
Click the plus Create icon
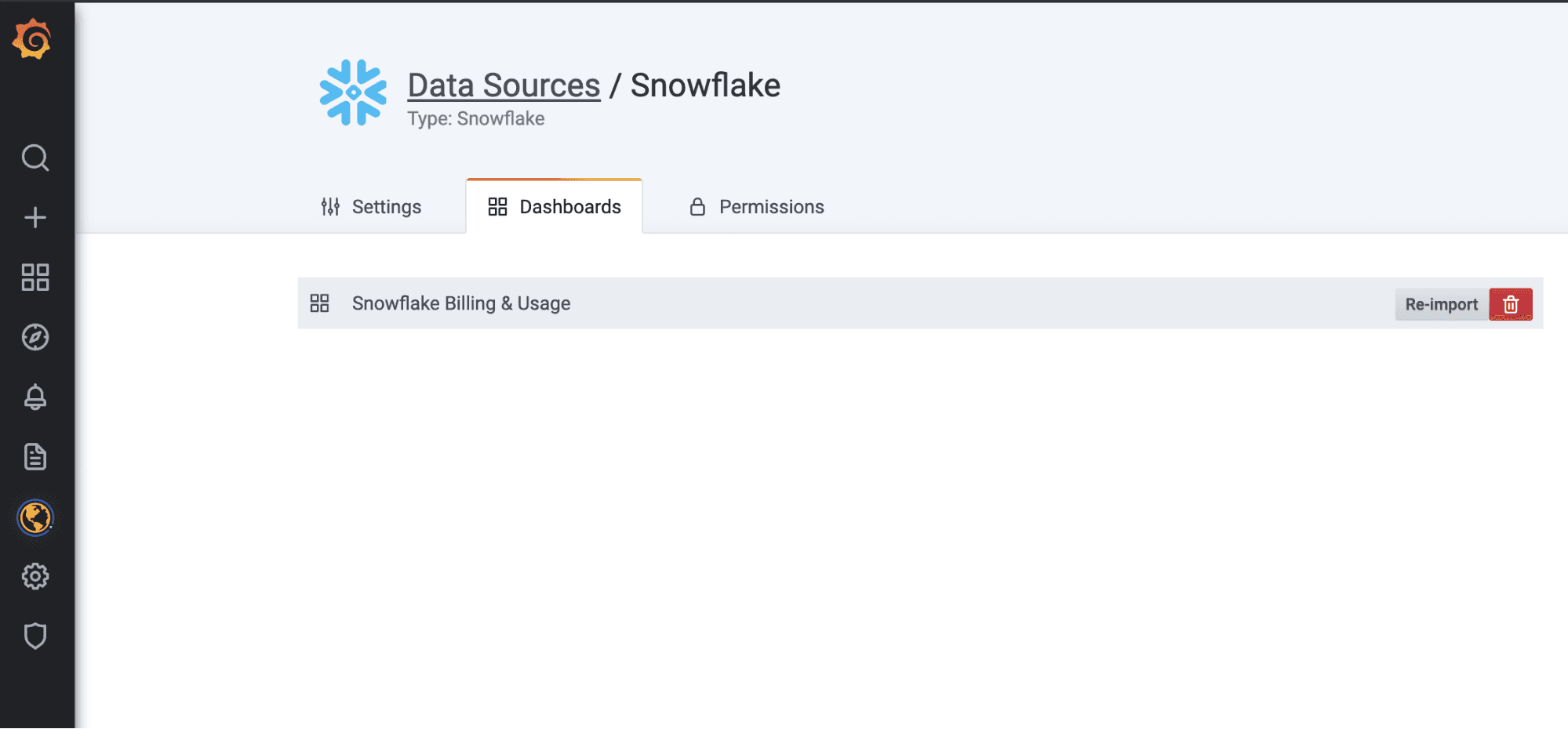[x=35, y=217]
